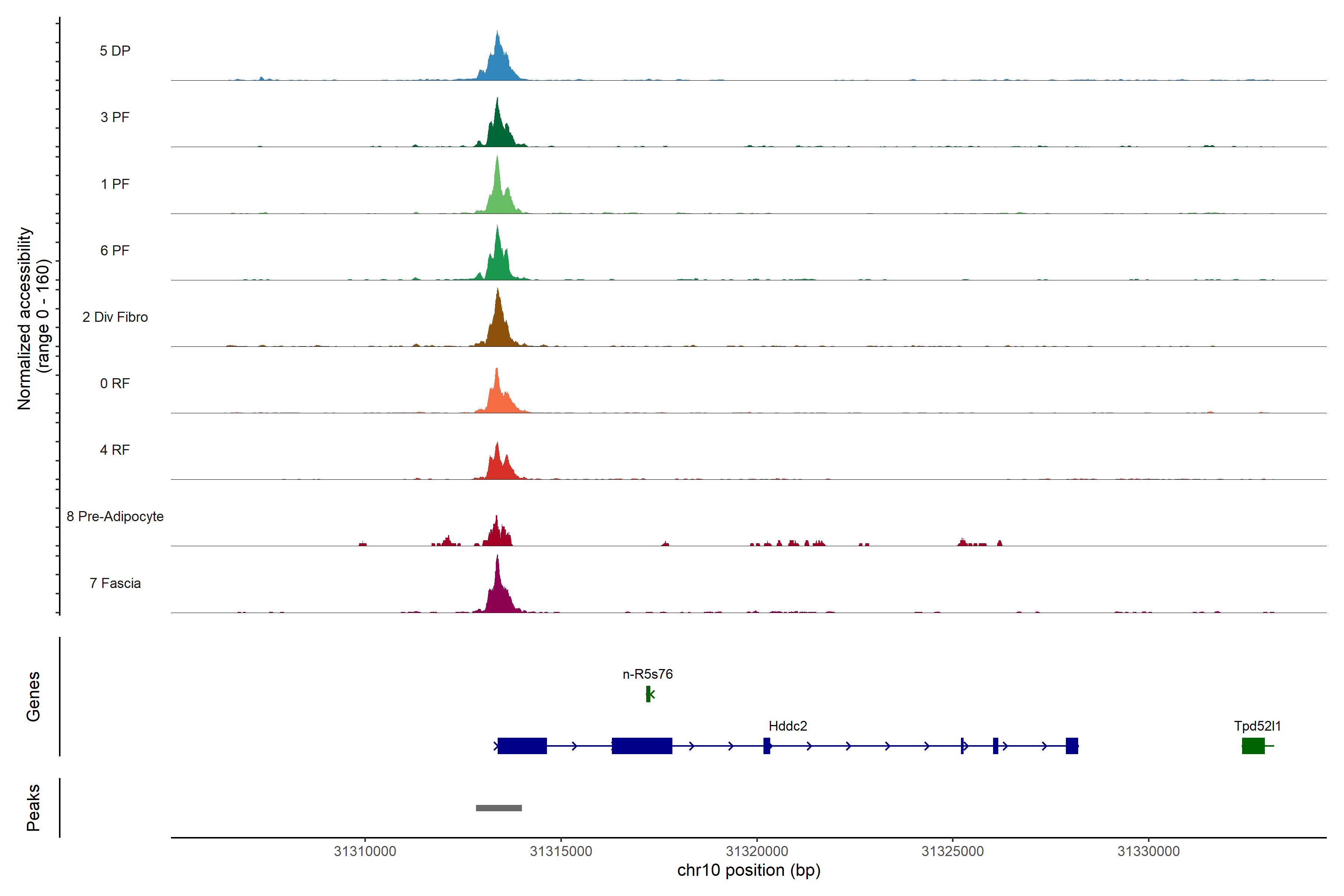Click the first large Hddc2 exon block
1344x896 pixels.
[522, 746]
